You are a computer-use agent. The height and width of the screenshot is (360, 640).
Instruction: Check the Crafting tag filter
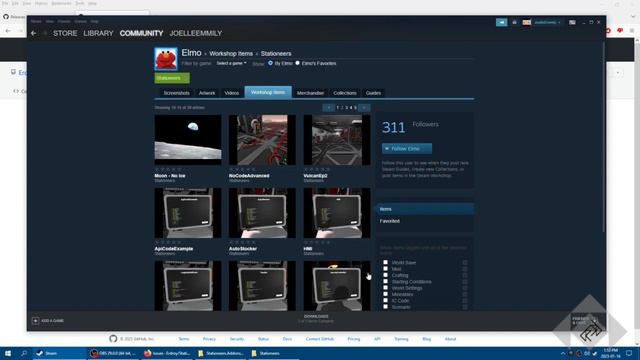[x=385, y=275]
